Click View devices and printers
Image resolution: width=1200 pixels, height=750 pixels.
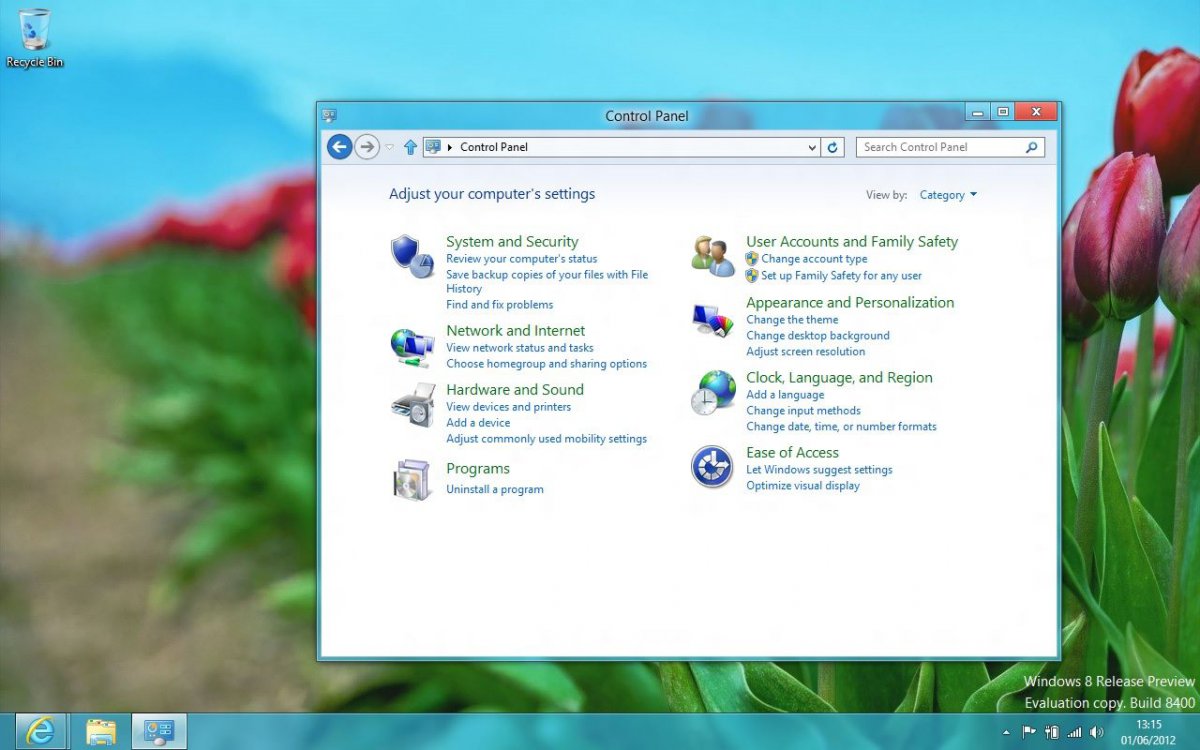coord(508,407)
